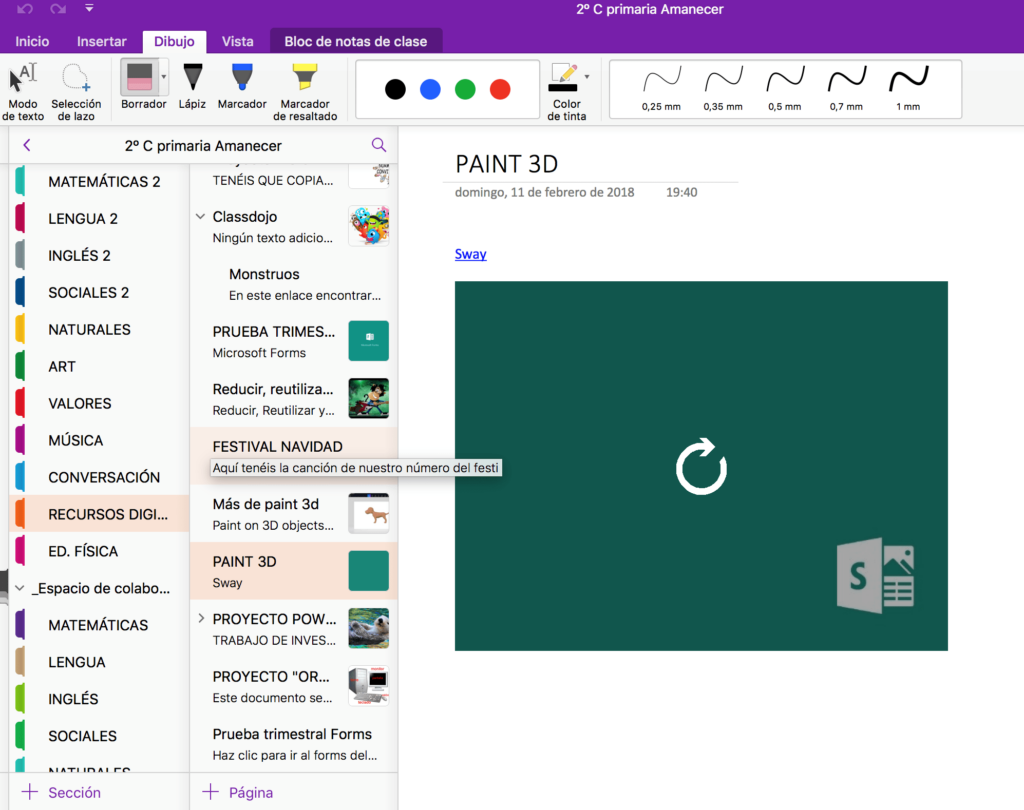Open the quick access toolbar dropdown
Screen dimensions: 1024x810
[89, 8]
